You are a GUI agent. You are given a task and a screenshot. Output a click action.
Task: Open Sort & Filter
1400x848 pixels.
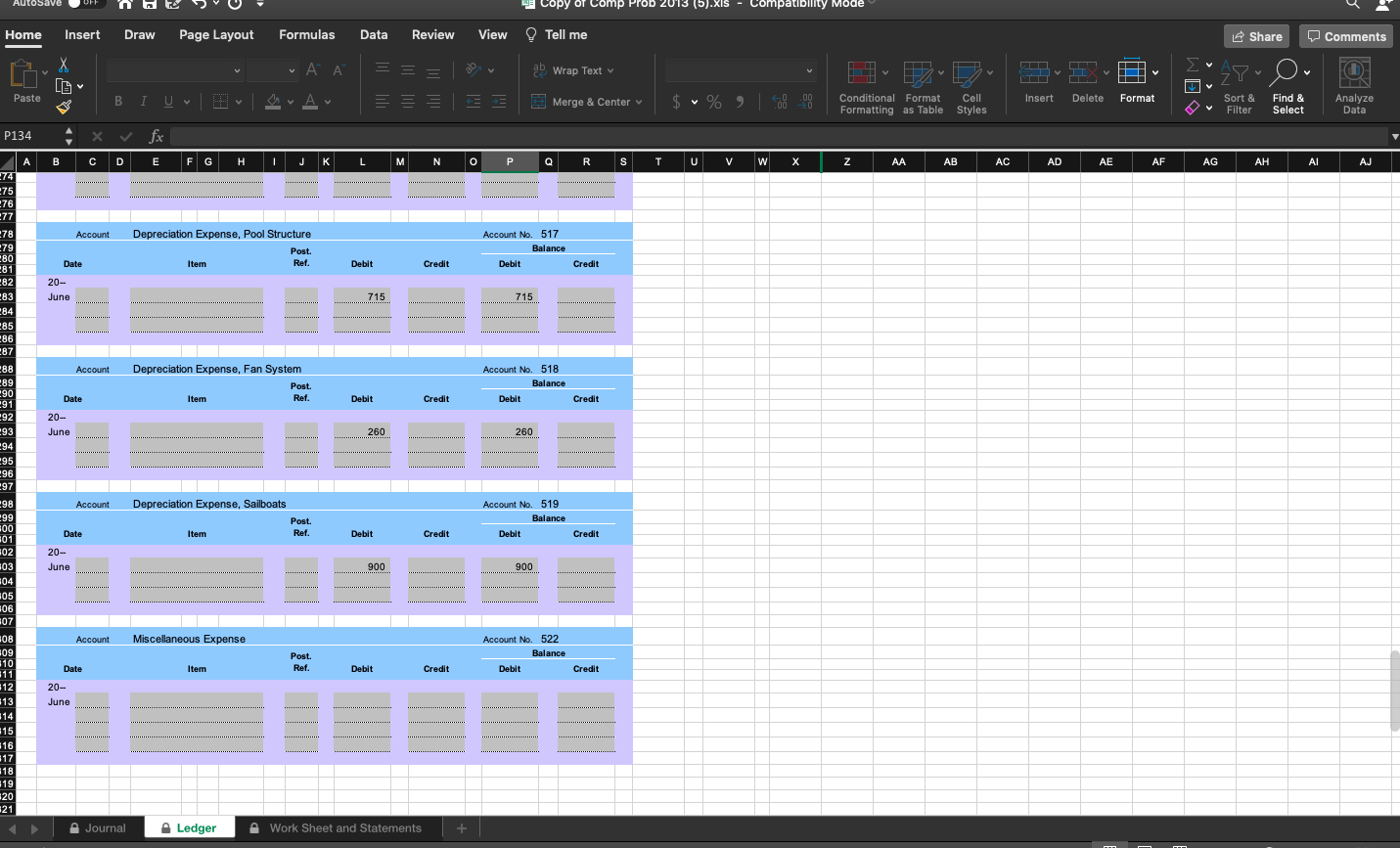[x=1239, y=87]
